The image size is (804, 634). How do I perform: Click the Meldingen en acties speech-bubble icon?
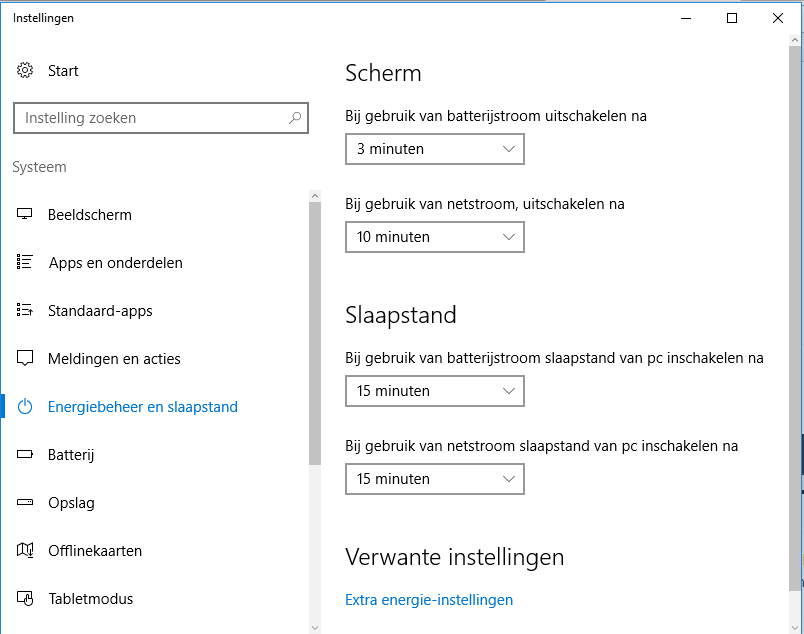(26, 359)
